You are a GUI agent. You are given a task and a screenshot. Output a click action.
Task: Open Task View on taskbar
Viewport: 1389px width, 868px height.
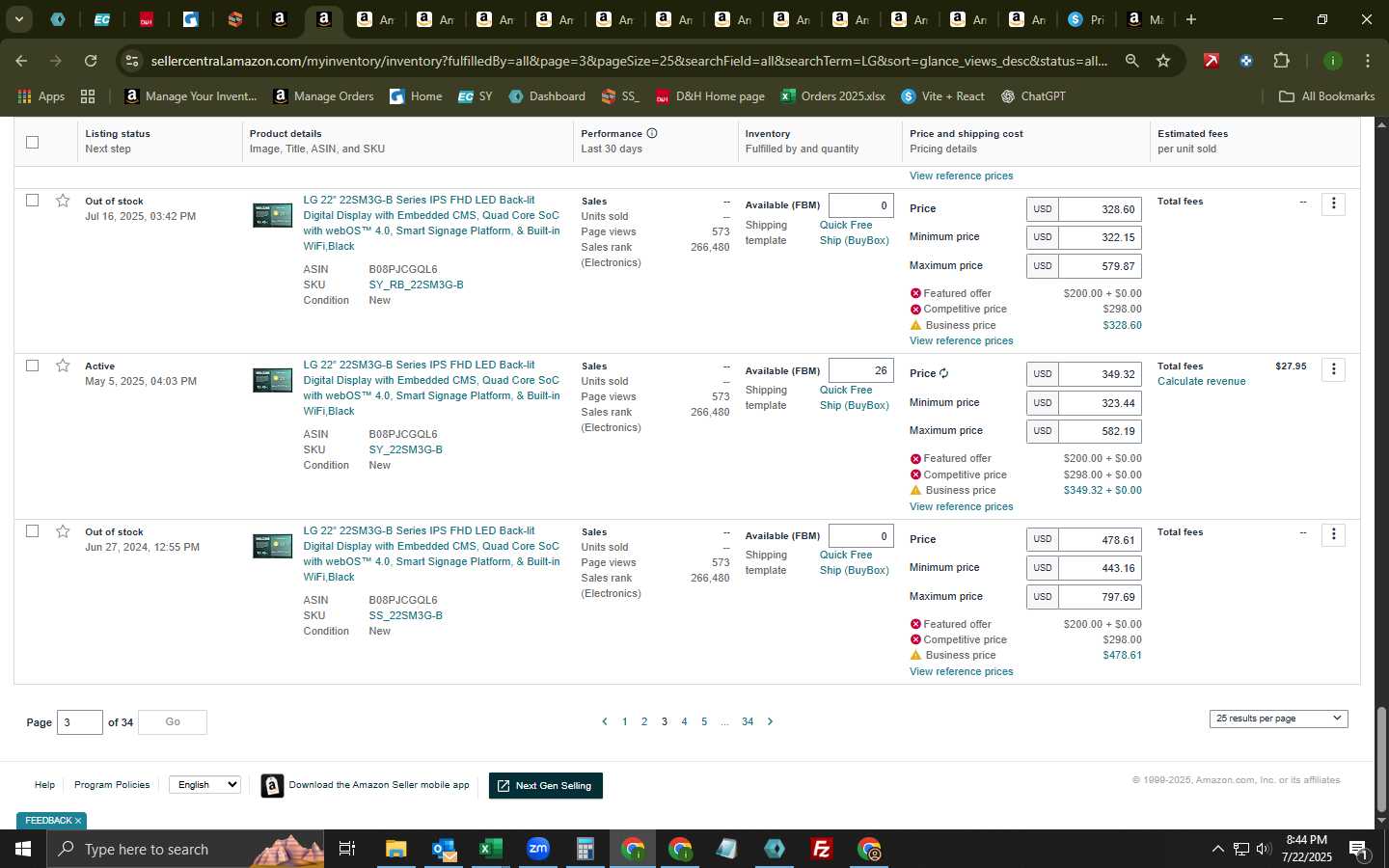point(347,849)
